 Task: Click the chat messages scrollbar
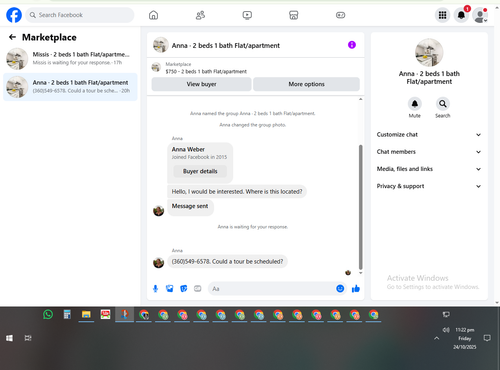[360, 207]
